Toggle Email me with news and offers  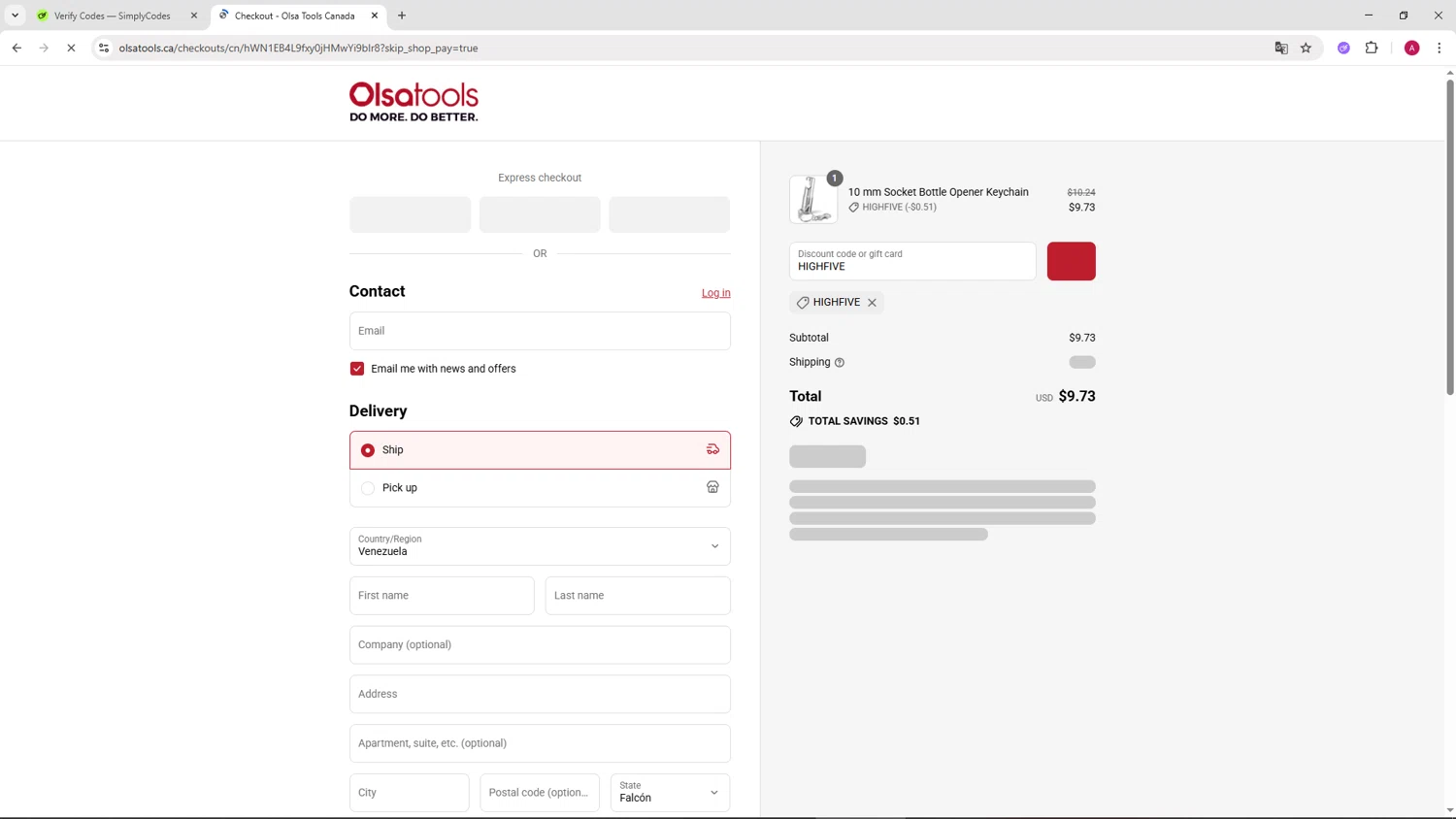[357, 369]
